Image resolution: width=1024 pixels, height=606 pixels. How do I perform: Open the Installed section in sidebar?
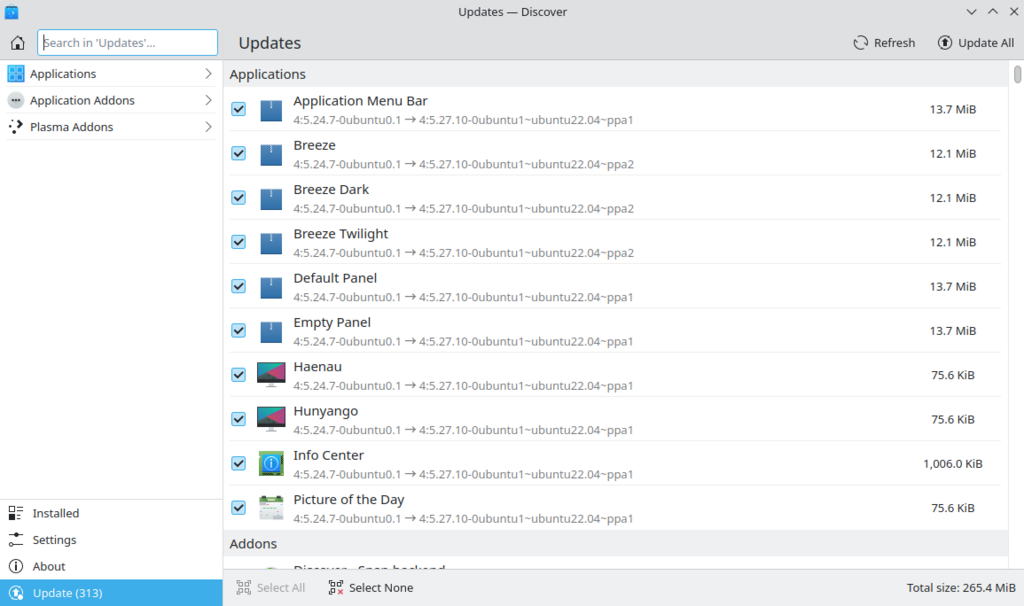click(x=55, y=513)
